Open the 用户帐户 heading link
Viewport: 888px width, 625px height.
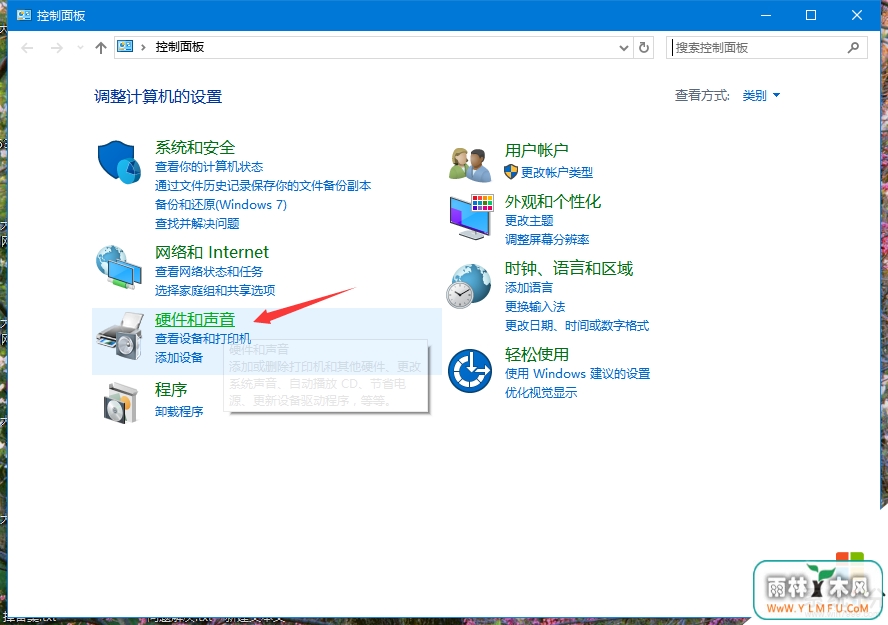coord(536,150)
